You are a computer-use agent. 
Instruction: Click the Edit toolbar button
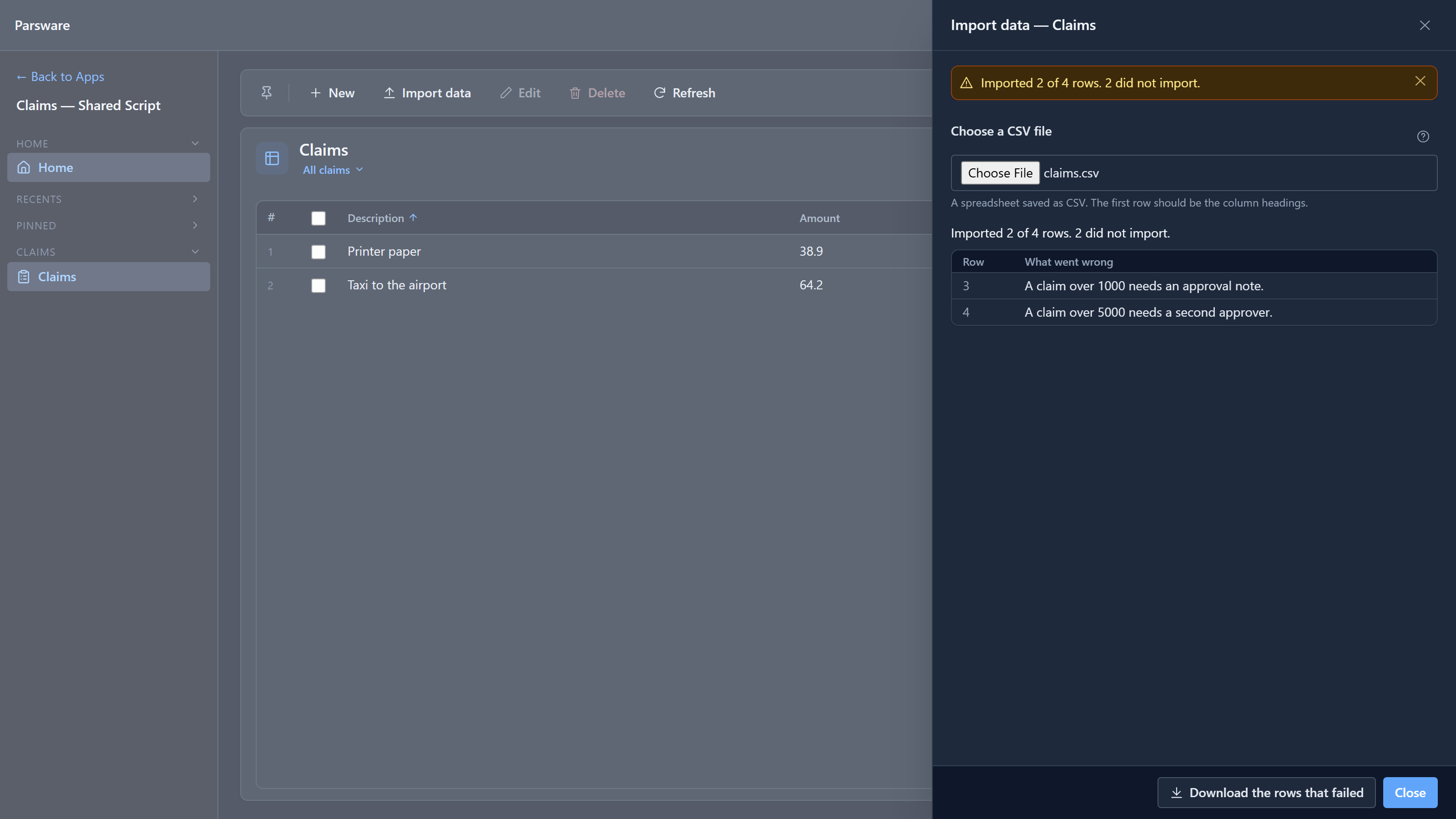520,93
